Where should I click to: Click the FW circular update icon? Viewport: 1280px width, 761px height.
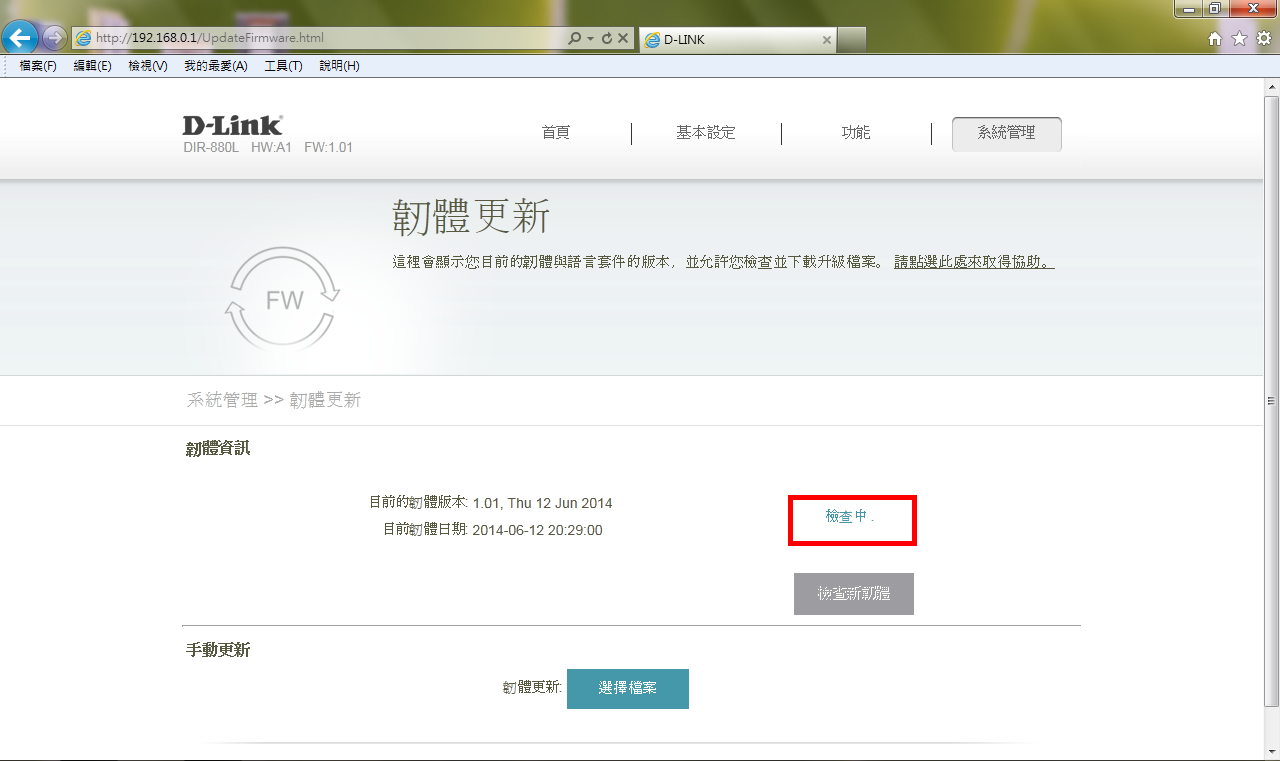click(283, 299)
